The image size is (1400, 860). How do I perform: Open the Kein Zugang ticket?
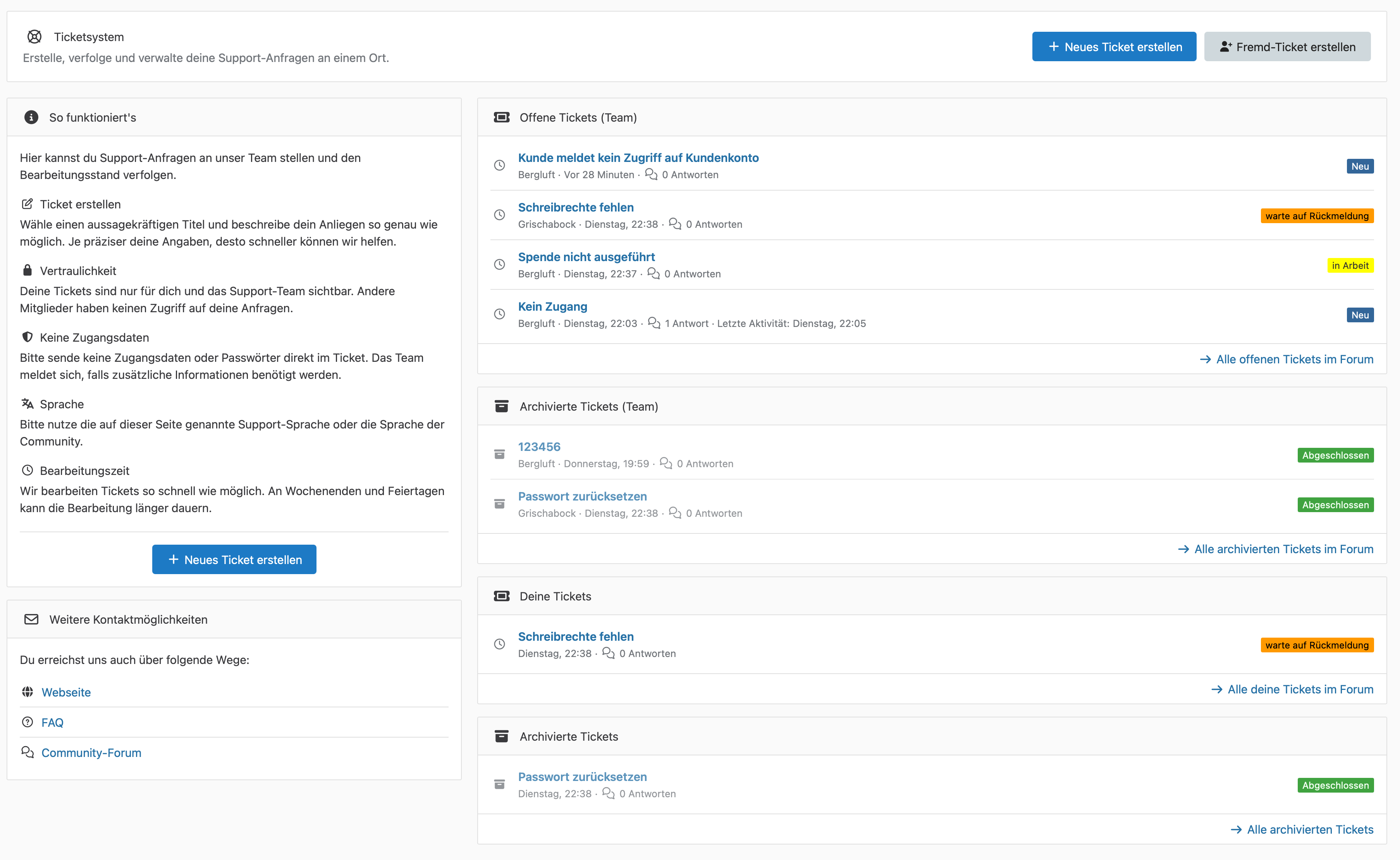coord(553,306)
